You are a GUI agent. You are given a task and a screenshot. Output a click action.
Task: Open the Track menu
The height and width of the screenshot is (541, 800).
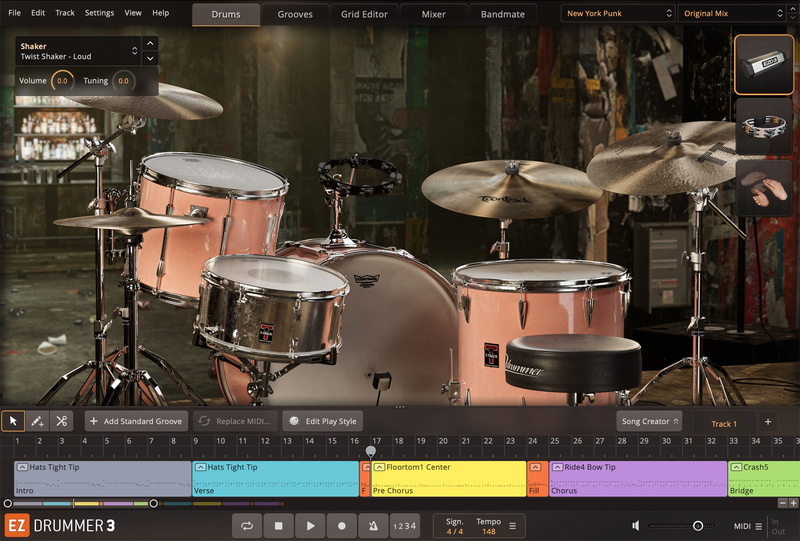[65, 13]
